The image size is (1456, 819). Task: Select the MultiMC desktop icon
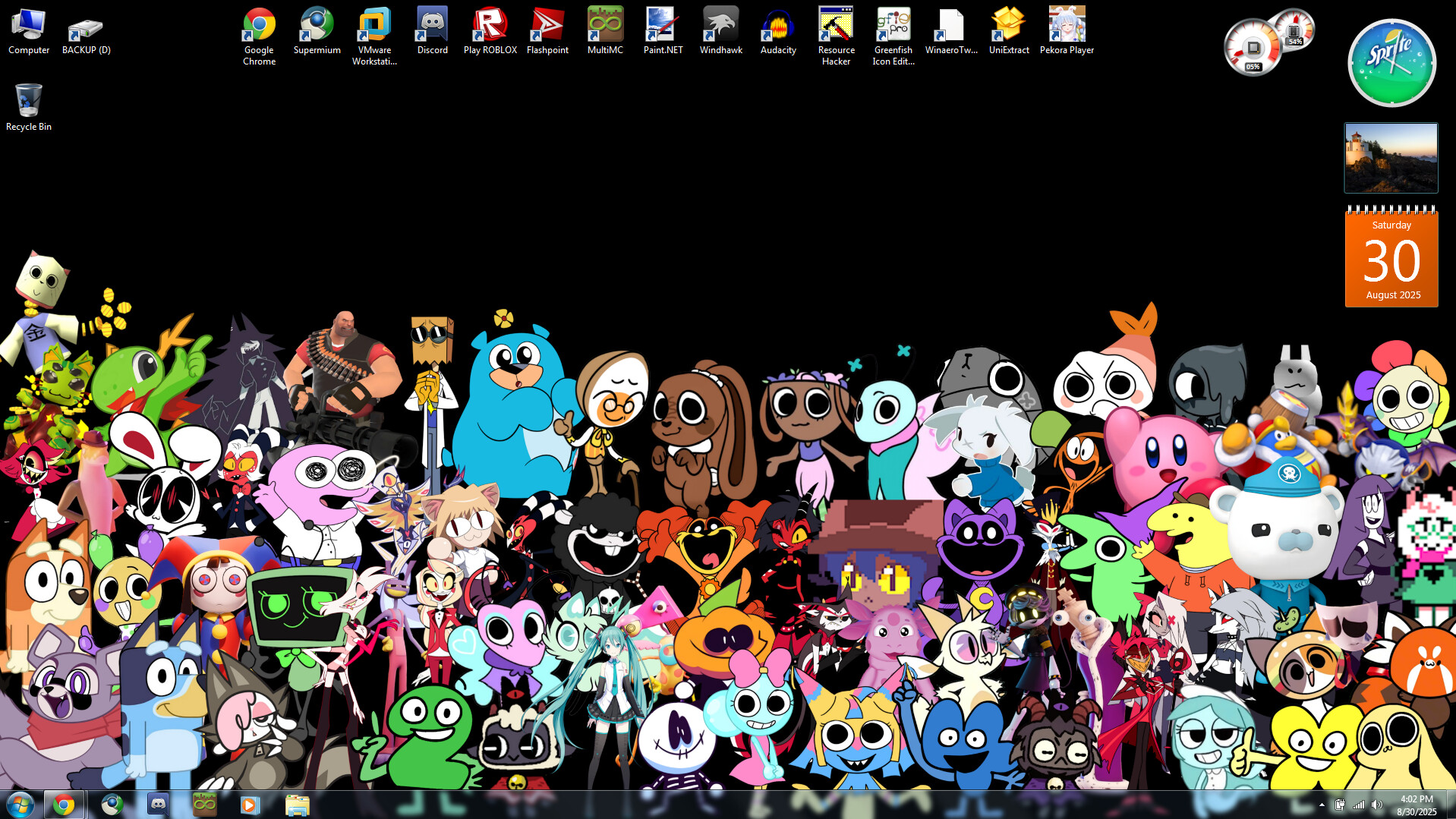tap(605, 27)
